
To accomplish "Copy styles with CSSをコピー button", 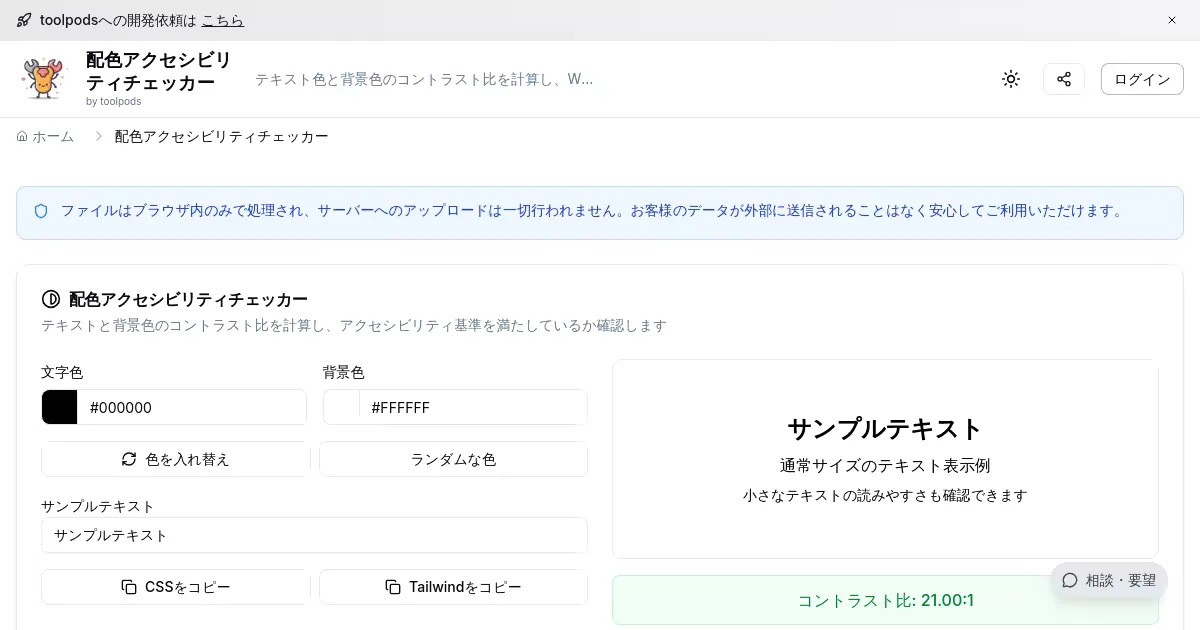I will pos(176,587).
